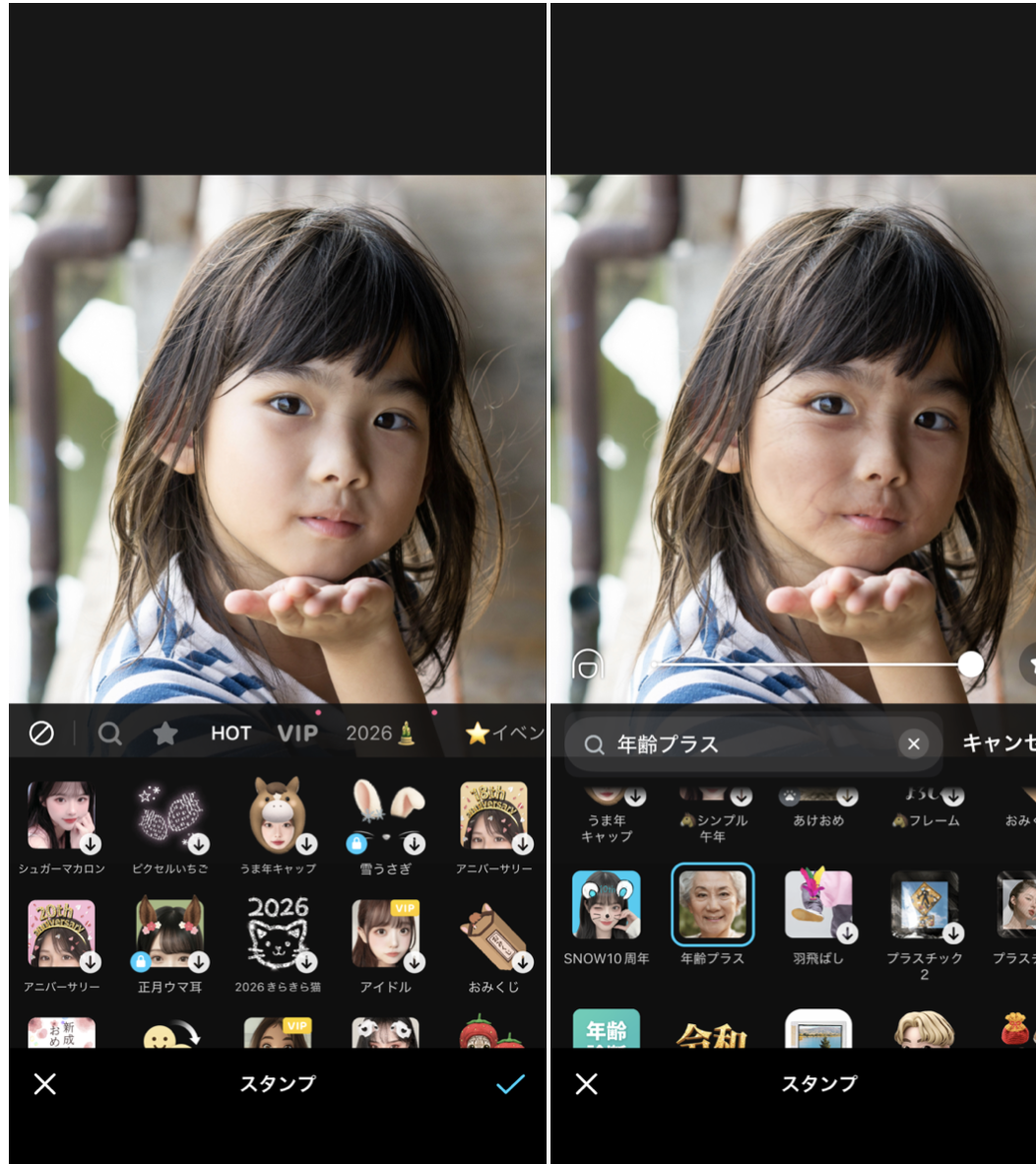Select the locked 雪うさぎ bunny ears stamp
This screenshot has height=1164, width=1036.
386,816
